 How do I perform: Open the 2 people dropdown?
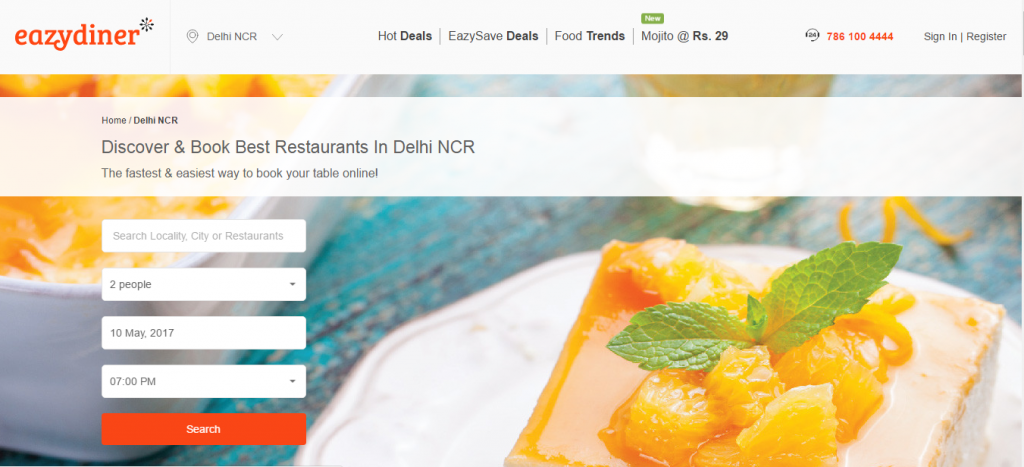pos(204,284)
